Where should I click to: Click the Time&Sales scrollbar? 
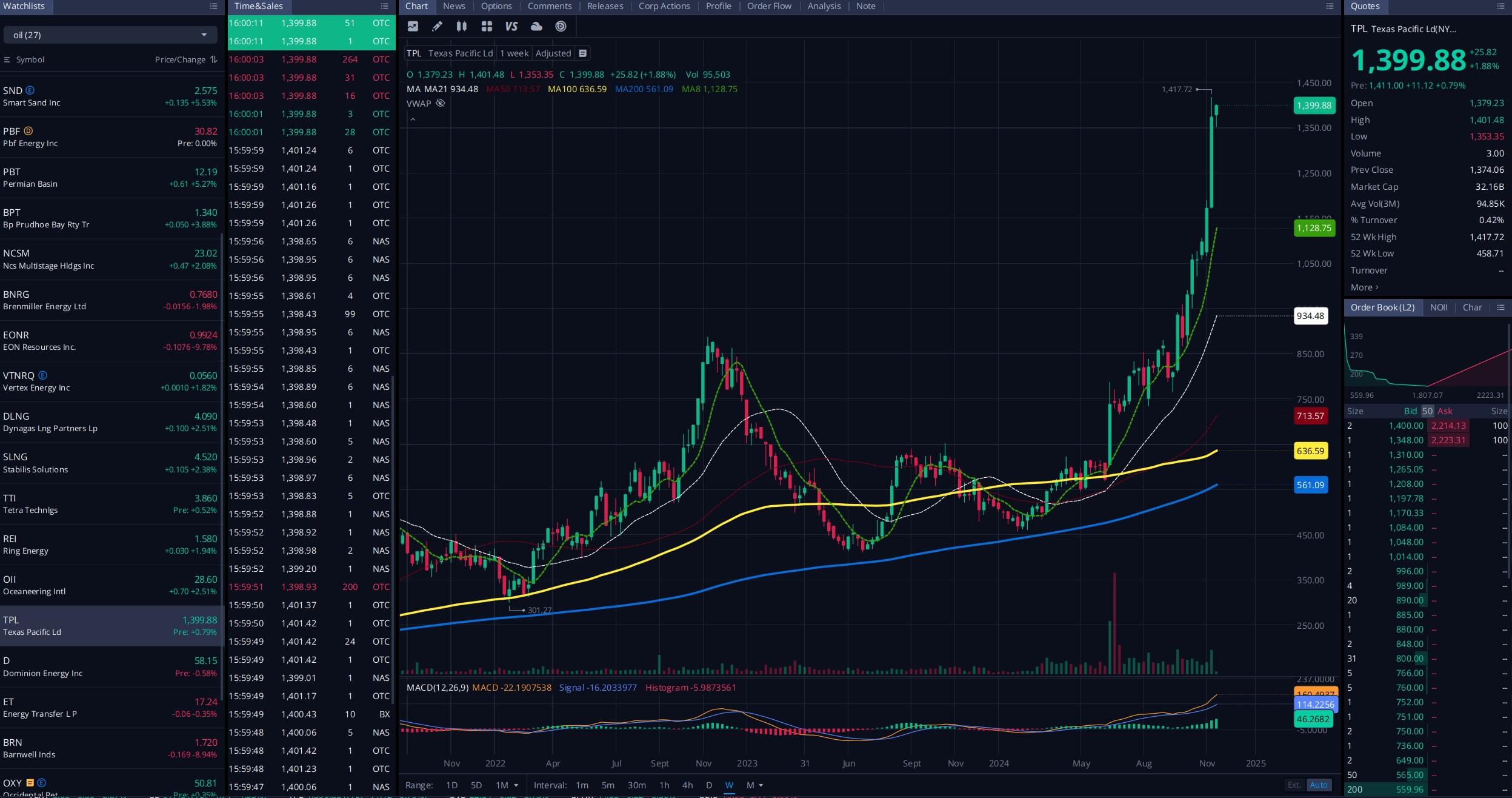coord(393,540)
